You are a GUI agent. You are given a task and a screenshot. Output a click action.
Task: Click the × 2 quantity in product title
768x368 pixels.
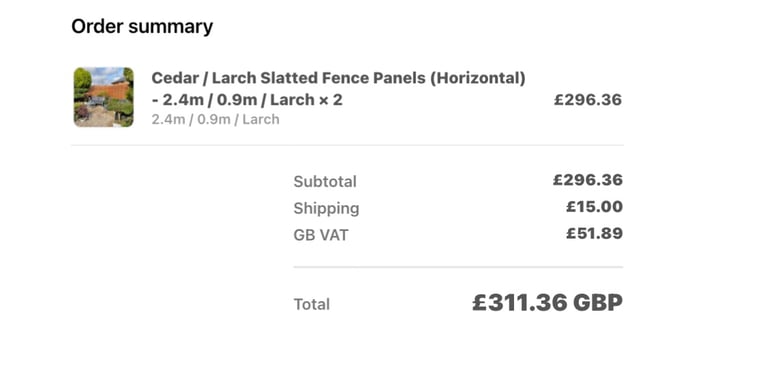click(x=330, y=100)
